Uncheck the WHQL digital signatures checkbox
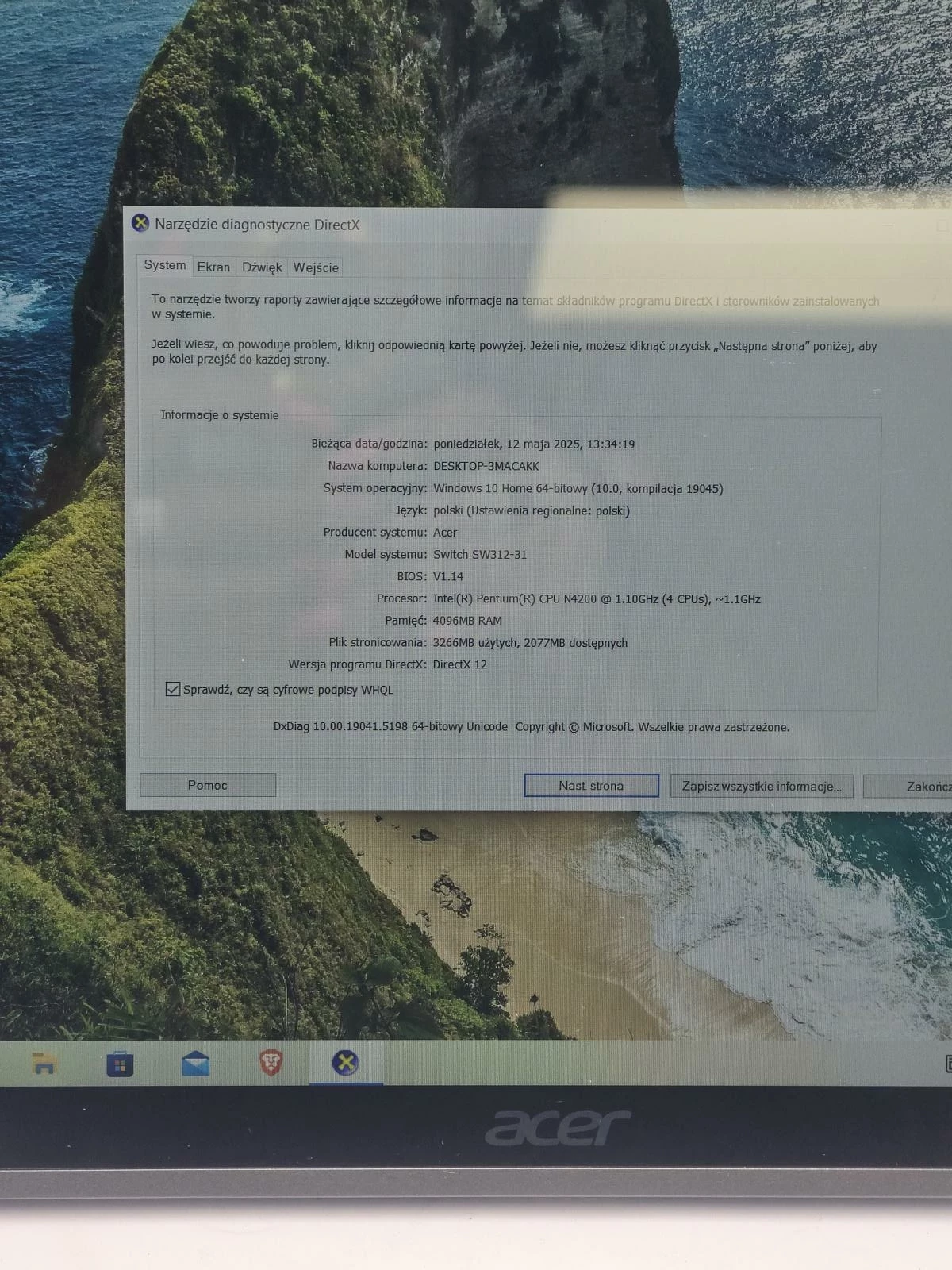This screenshot has width=952, height=1270. pos(172,689)
